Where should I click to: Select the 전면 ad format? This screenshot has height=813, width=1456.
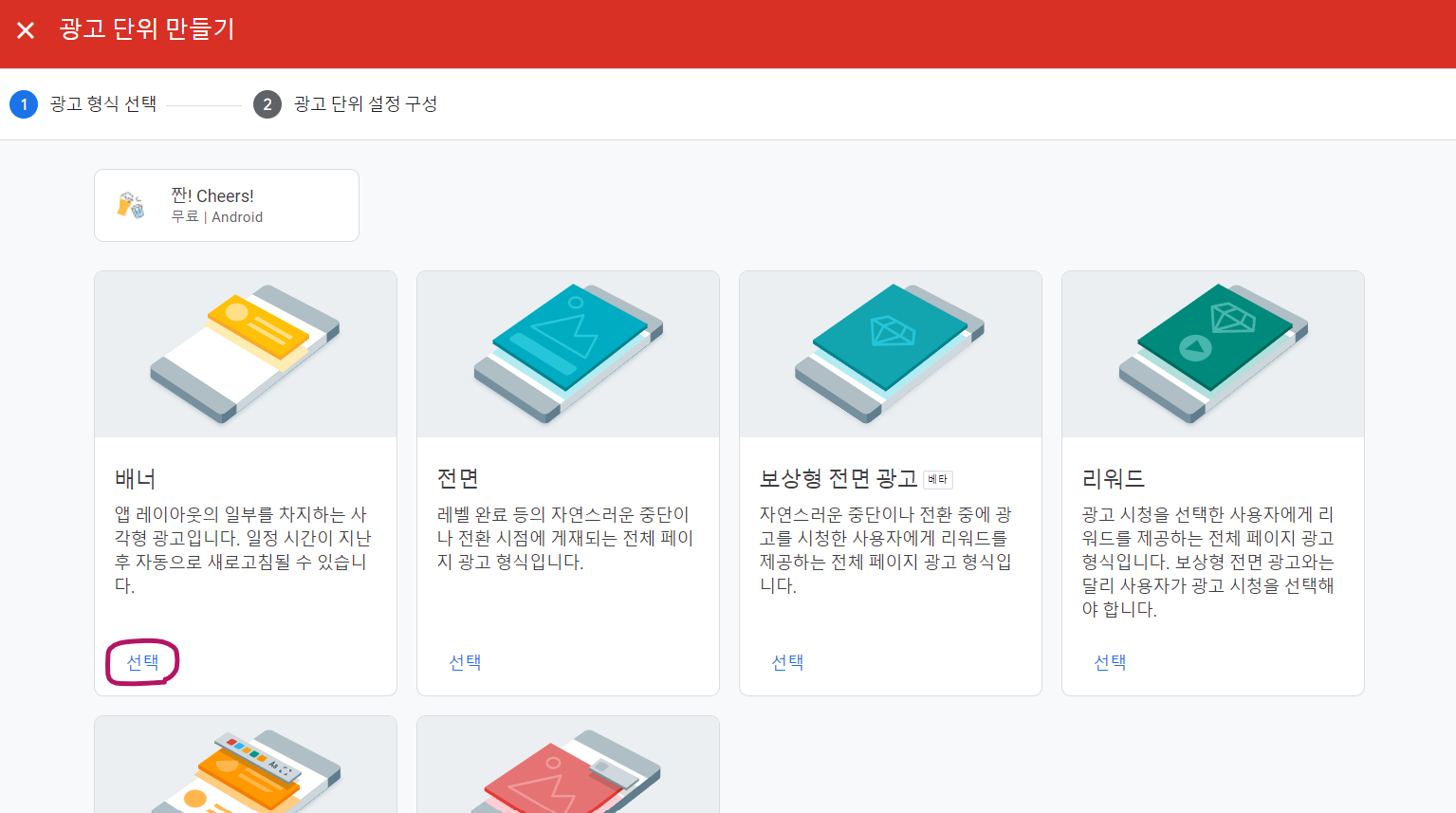[465, 662]
